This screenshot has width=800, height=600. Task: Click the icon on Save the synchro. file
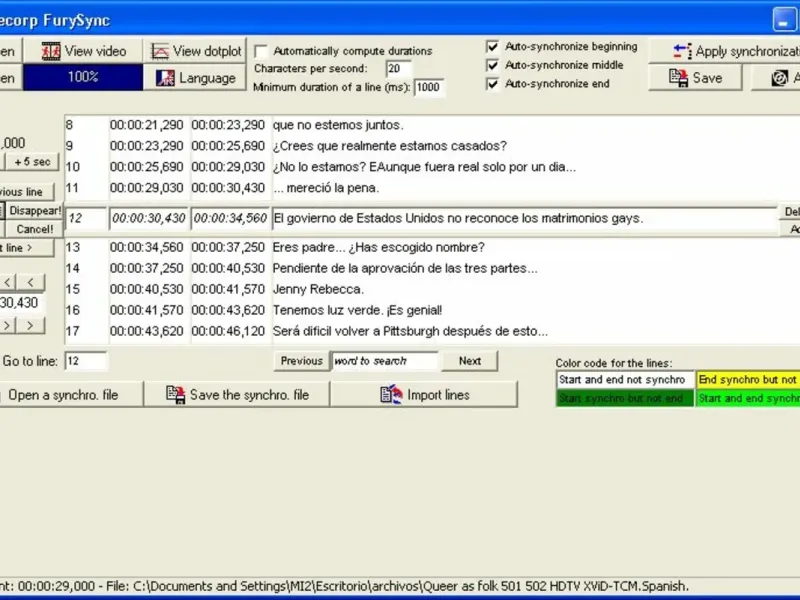(176, 395)
